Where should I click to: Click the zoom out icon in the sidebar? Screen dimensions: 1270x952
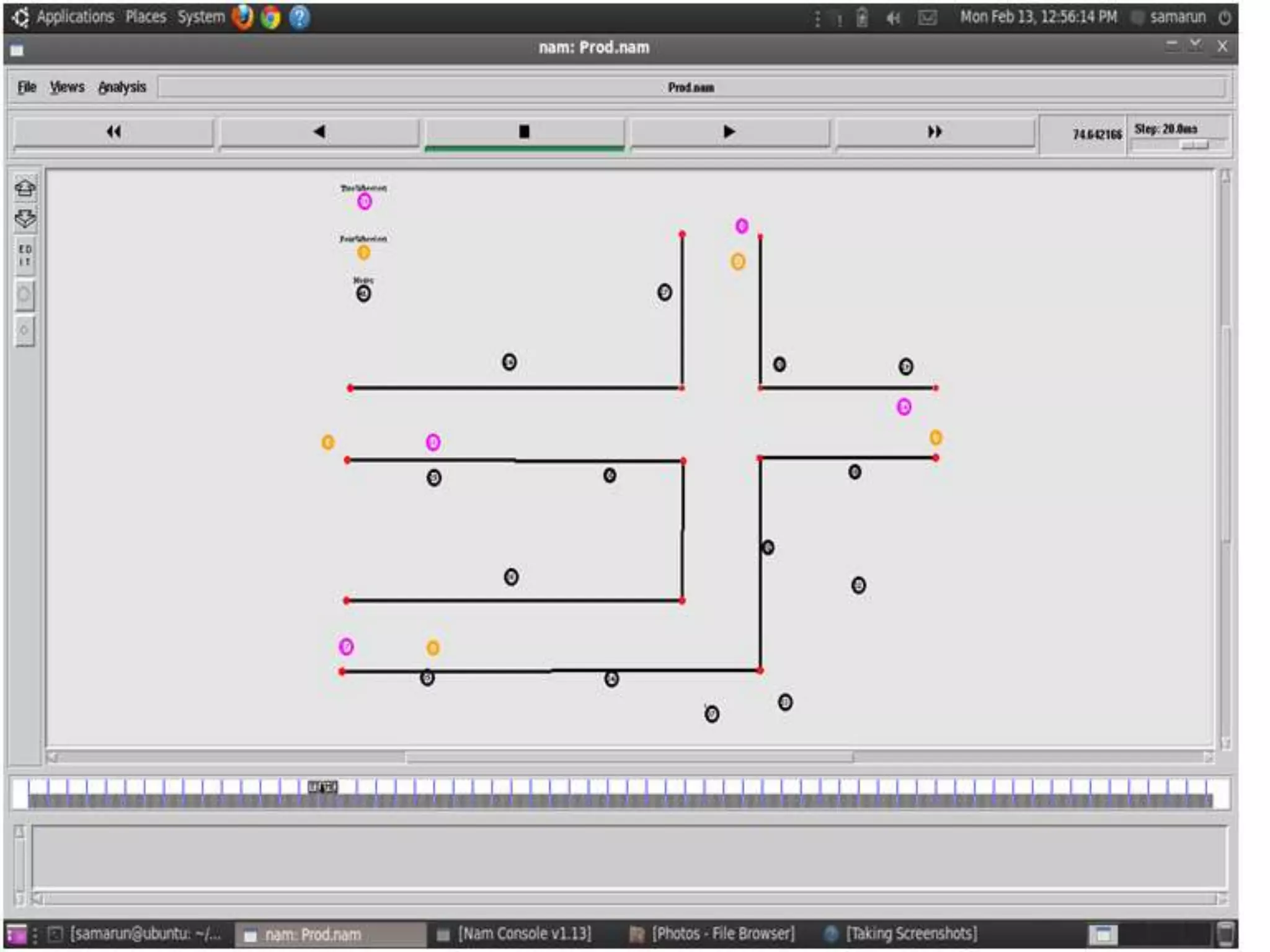coord(25,219)
